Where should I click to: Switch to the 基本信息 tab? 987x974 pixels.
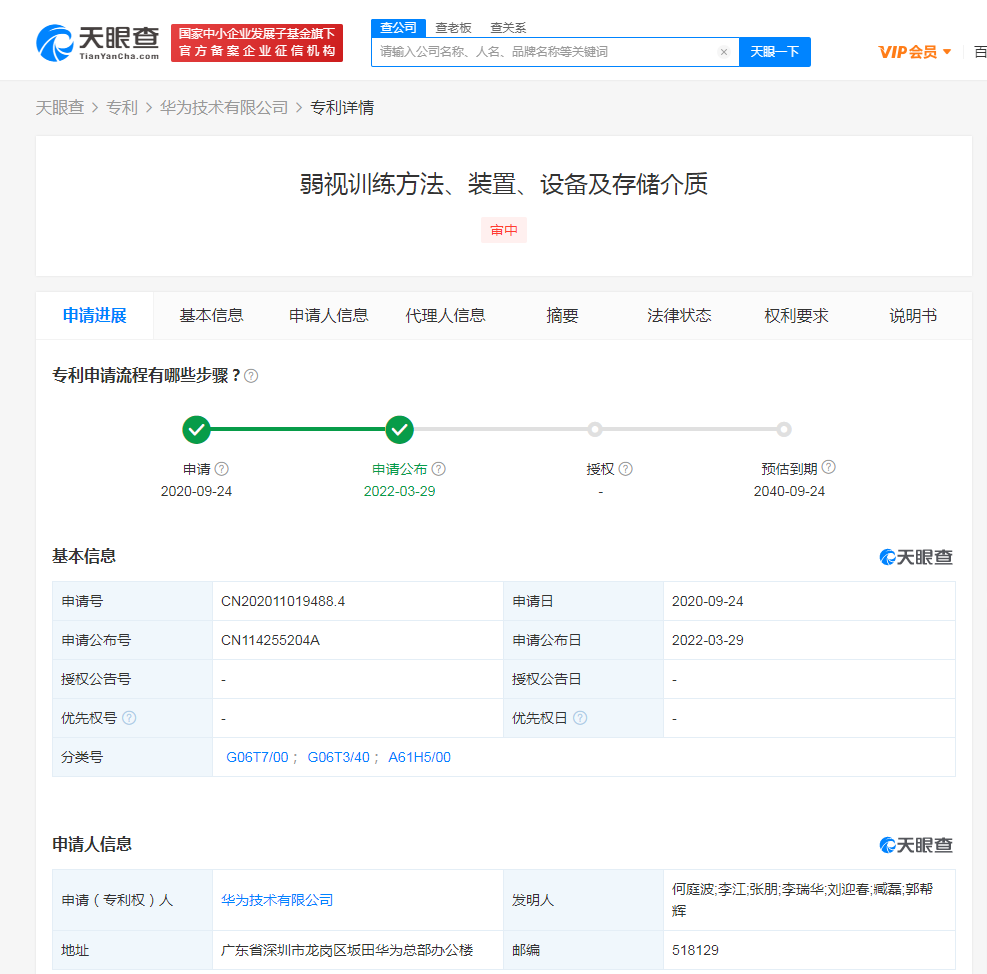212,315
